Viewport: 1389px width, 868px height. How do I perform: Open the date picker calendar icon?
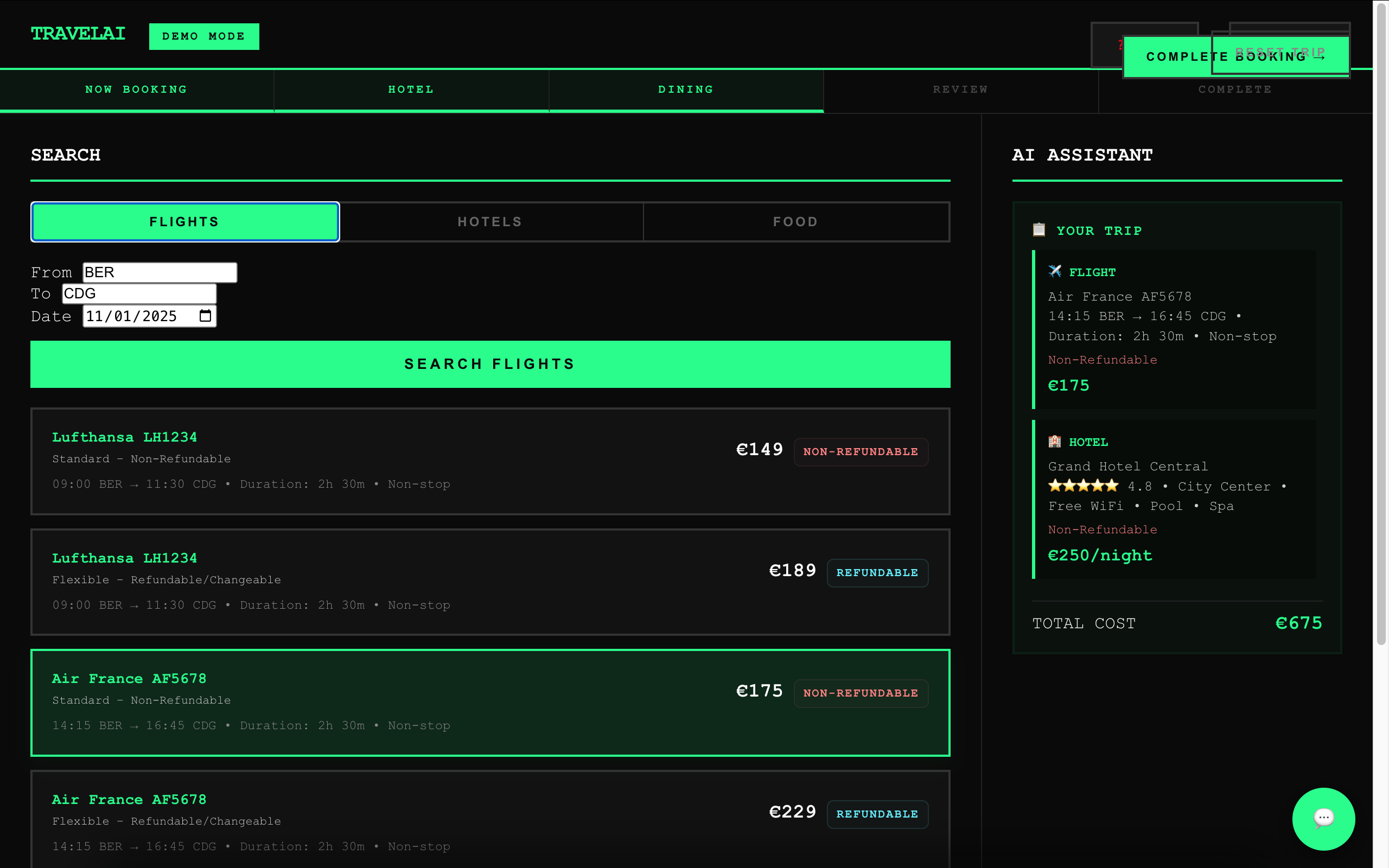tap(205, 316)
